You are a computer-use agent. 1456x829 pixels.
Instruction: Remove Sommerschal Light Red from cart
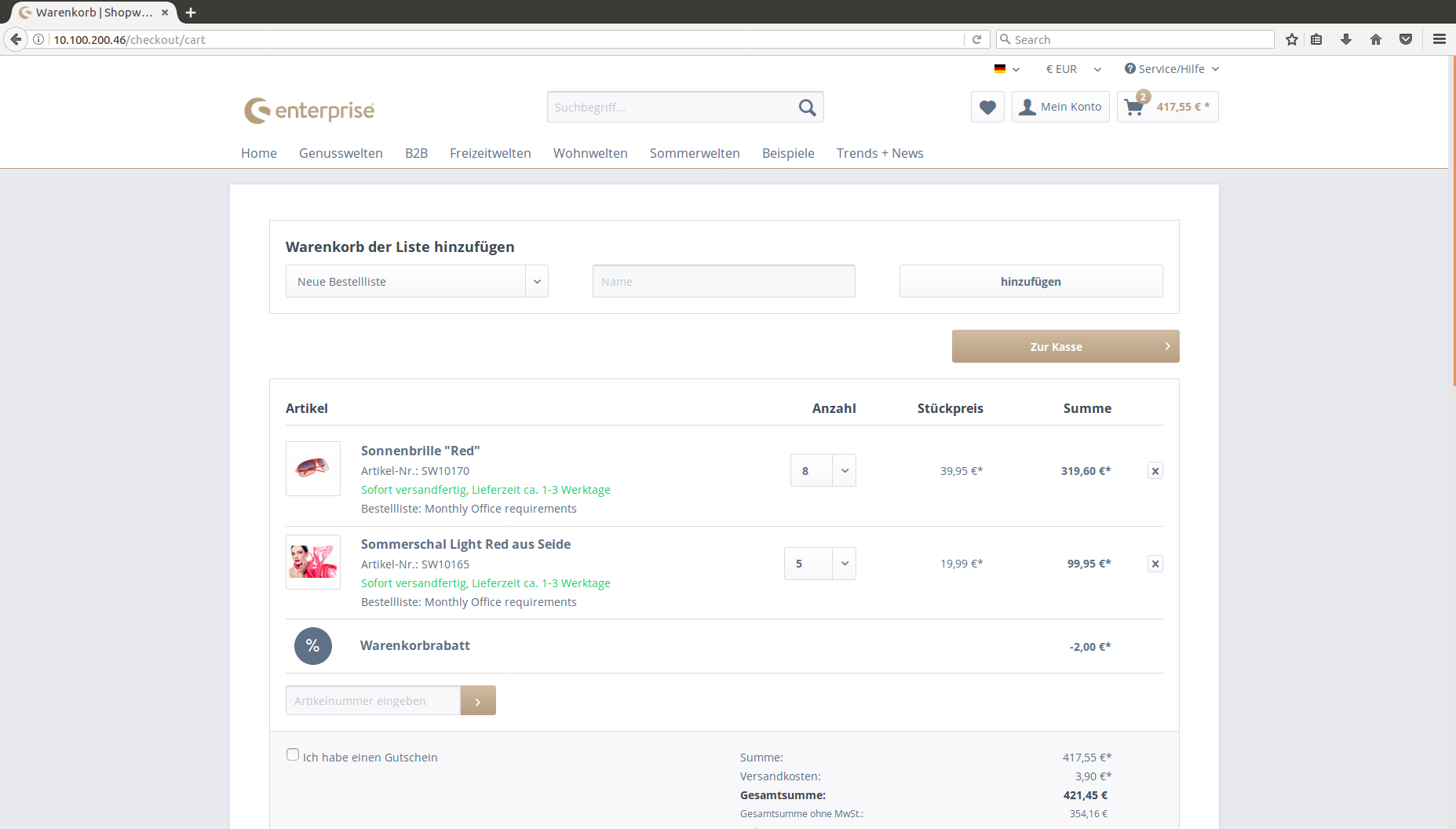pyautogui.click(x=1155, y=564)
